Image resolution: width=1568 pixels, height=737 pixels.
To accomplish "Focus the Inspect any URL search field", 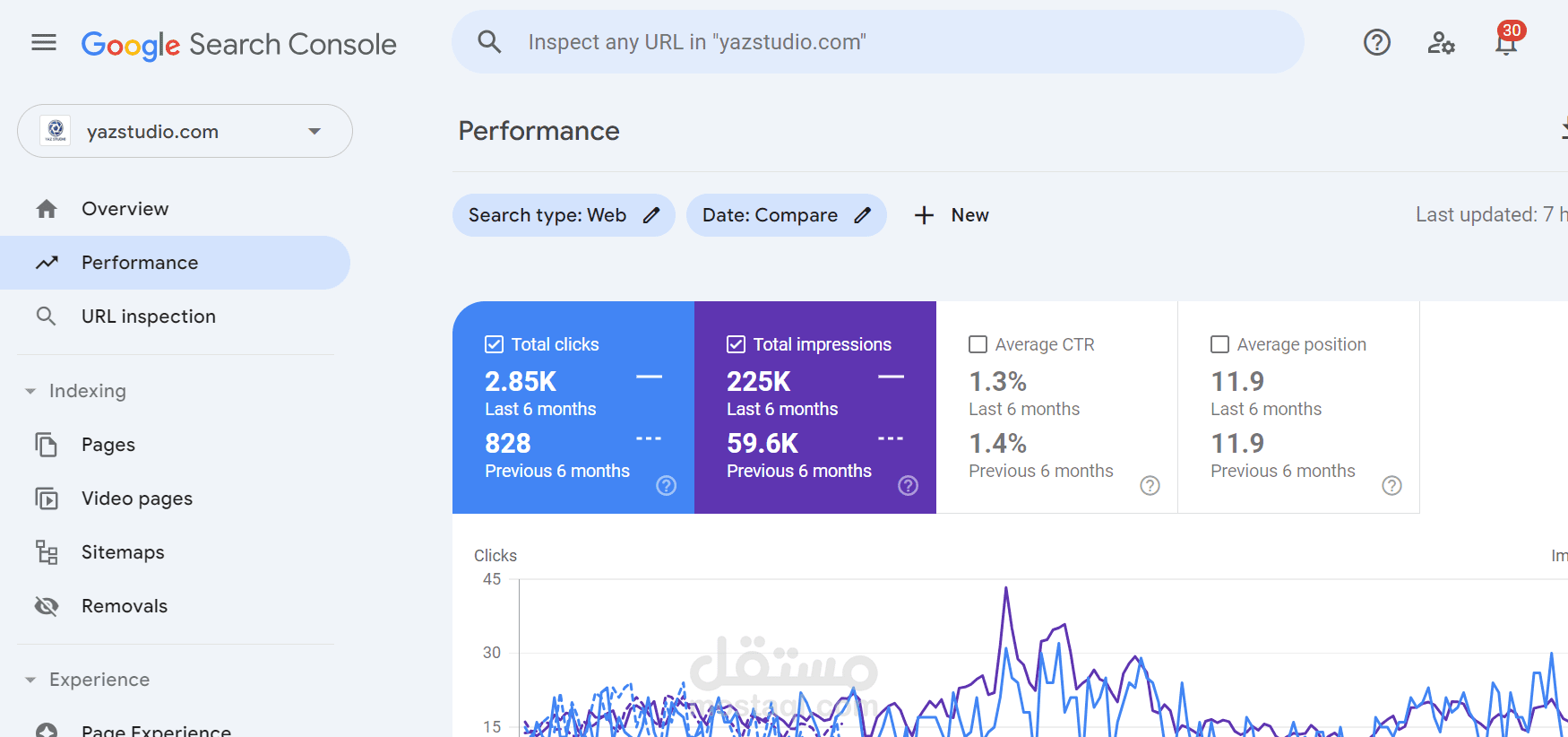I will click(878, 42).
